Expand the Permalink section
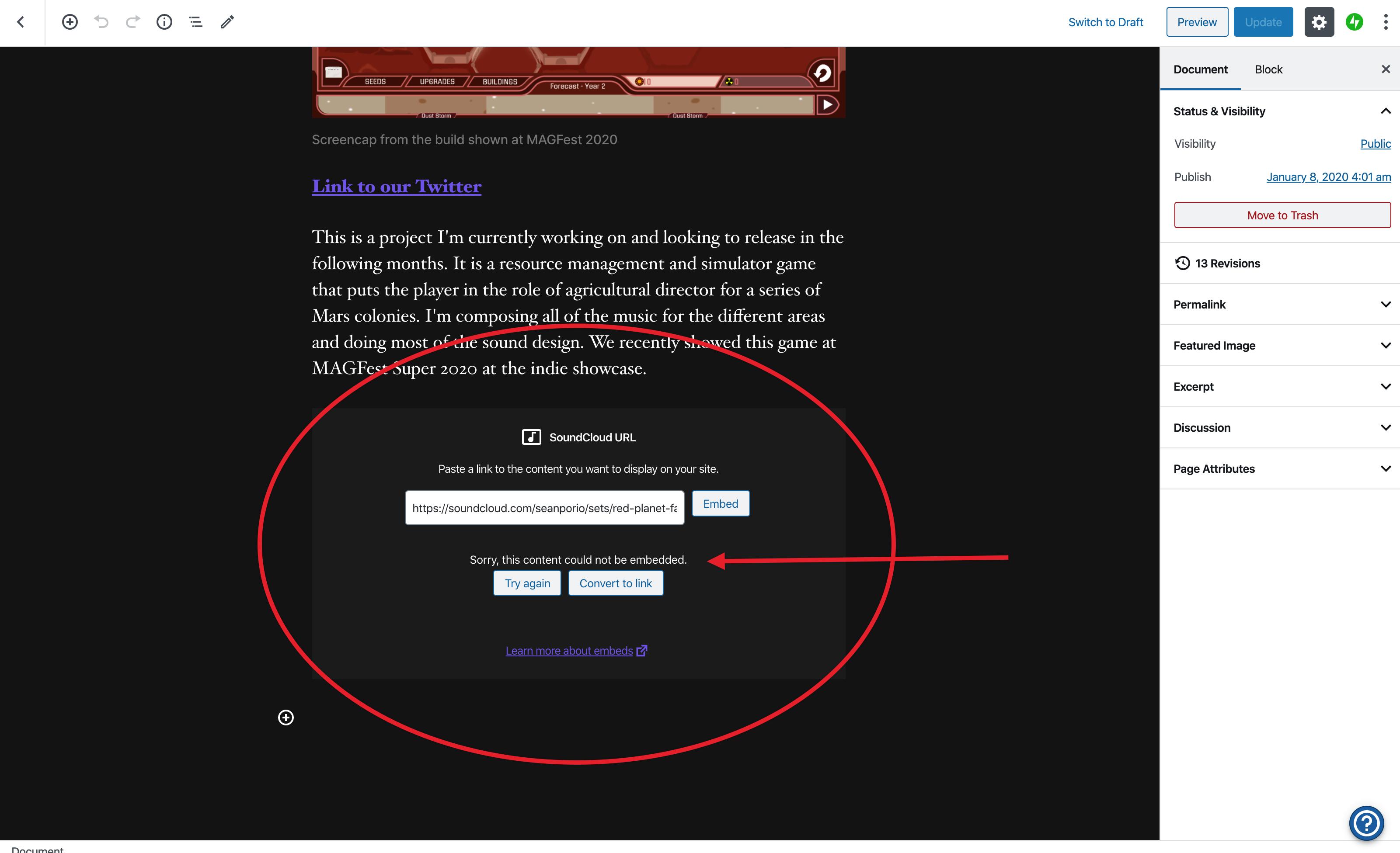The height and width of the screenshot is (853, 1400). 1385,304
